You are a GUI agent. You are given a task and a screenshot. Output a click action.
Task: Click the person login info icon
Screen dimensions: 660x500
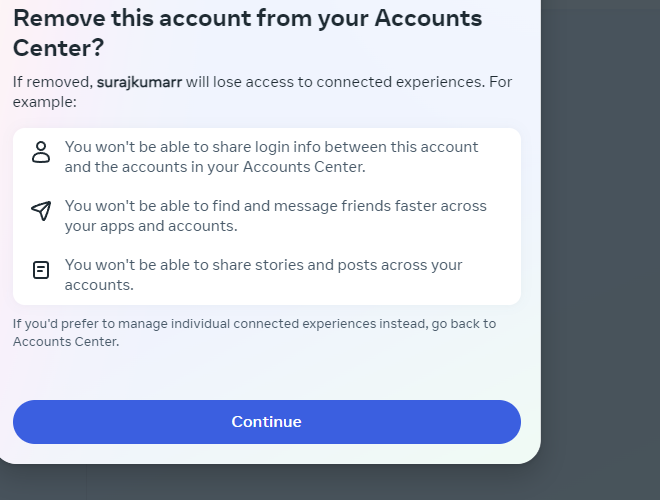(41, 152)
